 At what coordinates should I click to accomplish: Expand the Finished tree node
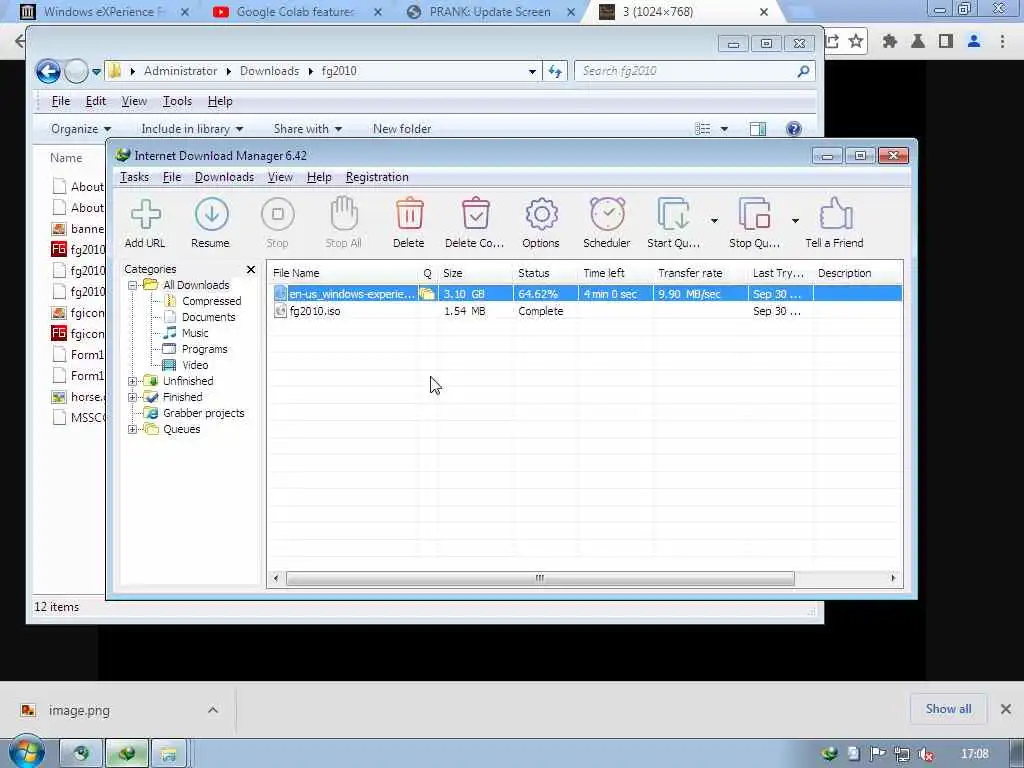[x=133, y=397]
